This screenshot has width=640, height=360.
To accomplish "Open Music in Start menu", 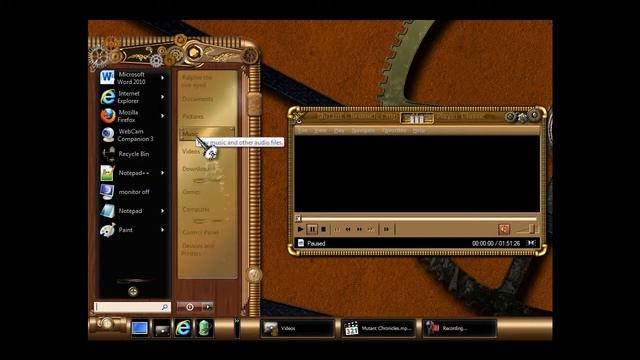I will (x=207, y=134).
